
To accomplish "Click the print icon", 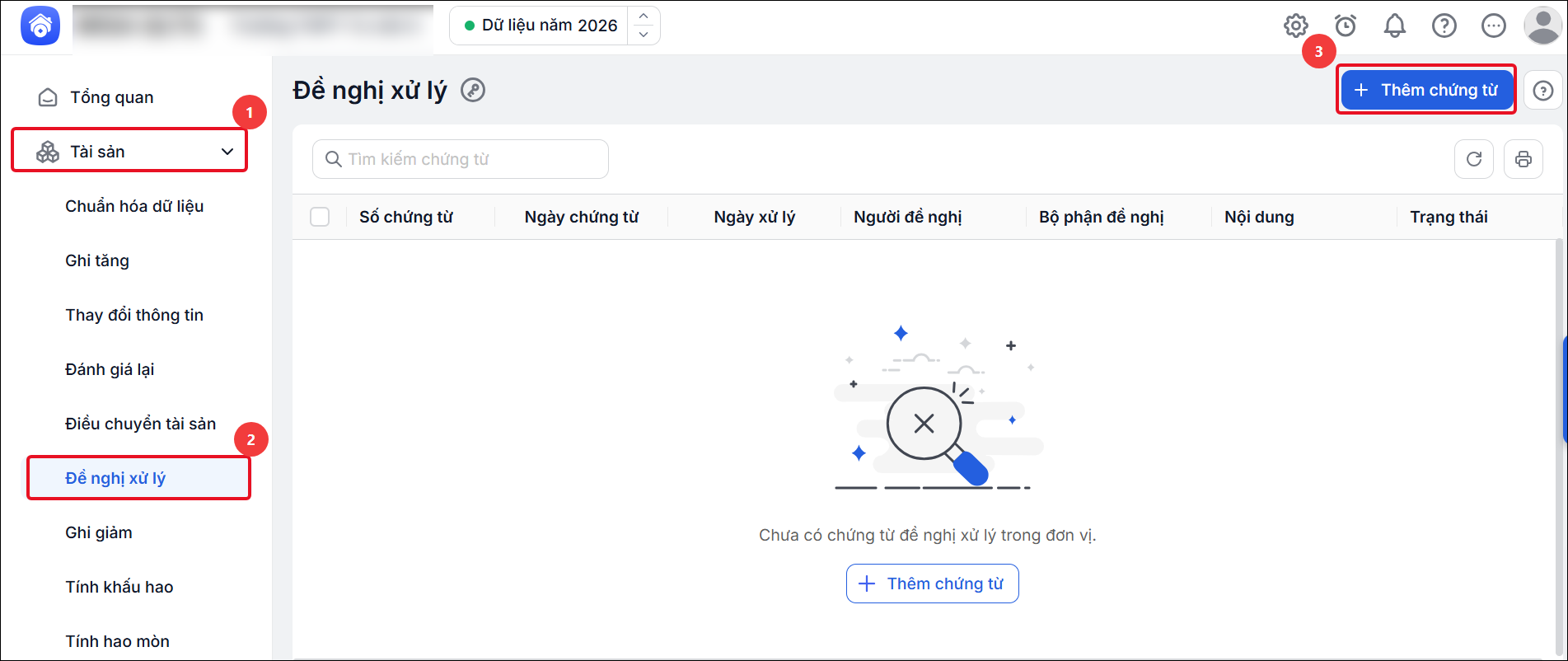I will (x=1524, y=159).
